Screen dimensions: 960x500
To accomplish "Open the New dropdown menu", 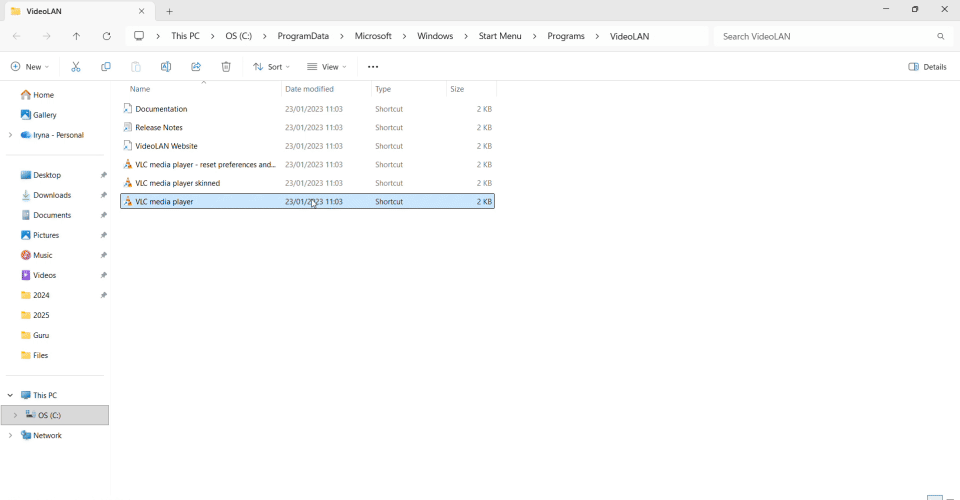I will point(29,67).
